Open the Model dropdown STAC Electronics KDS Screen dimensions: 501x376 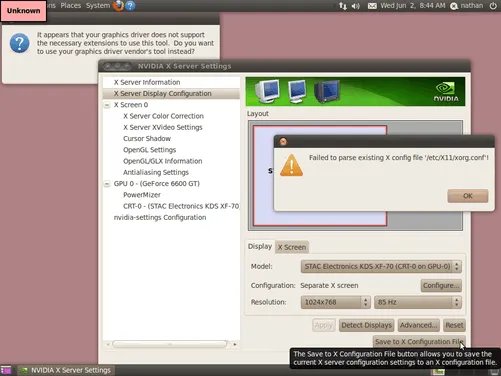tap(381, 266)
